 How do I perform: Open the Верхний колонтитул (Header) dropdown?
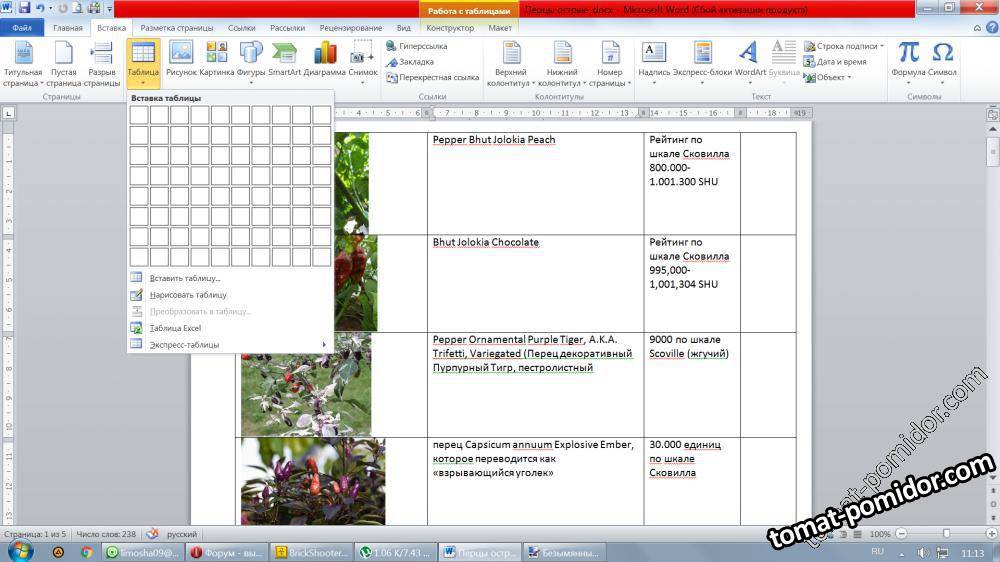pyautogui.click(x=511, y=62)
